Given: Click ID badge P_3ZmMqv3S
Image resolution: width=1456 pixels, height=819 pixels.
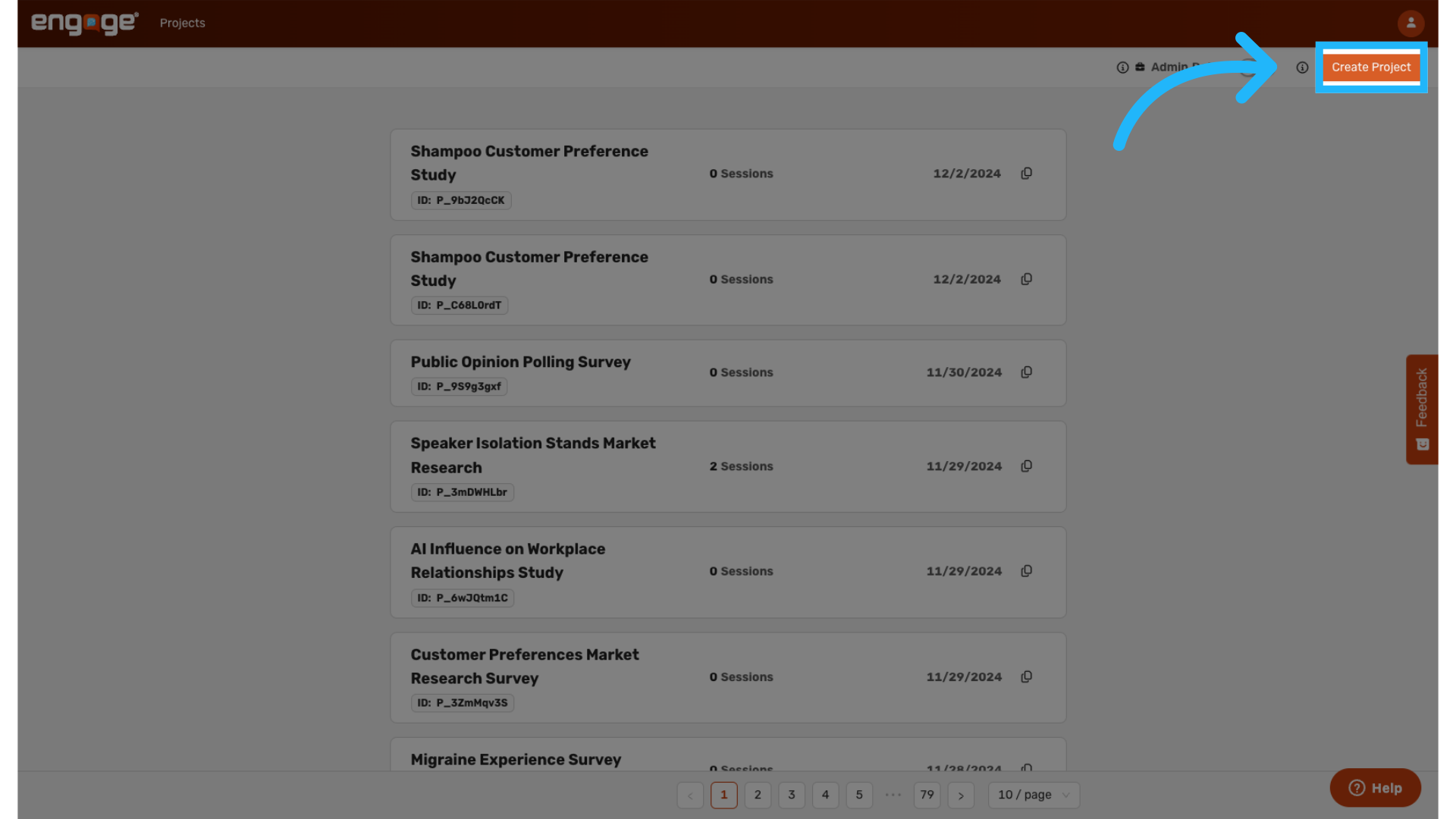Looking at the screenshot, I should [463, 703].
